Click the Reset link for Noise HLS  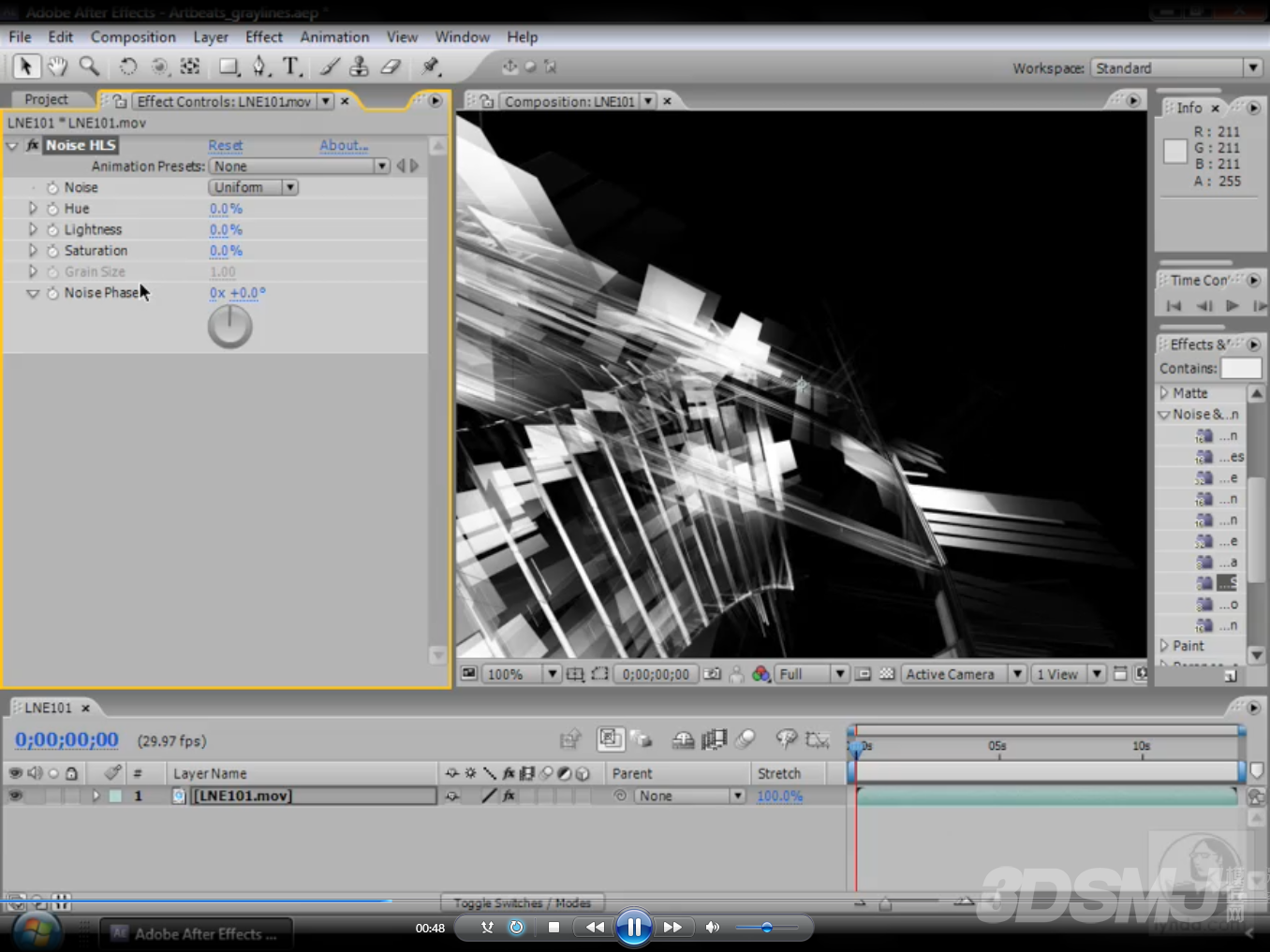coord(225,145)
